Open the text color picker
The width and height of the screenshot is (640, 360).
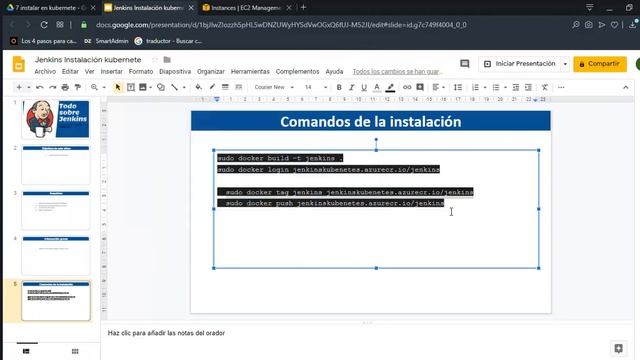(377, 87)
